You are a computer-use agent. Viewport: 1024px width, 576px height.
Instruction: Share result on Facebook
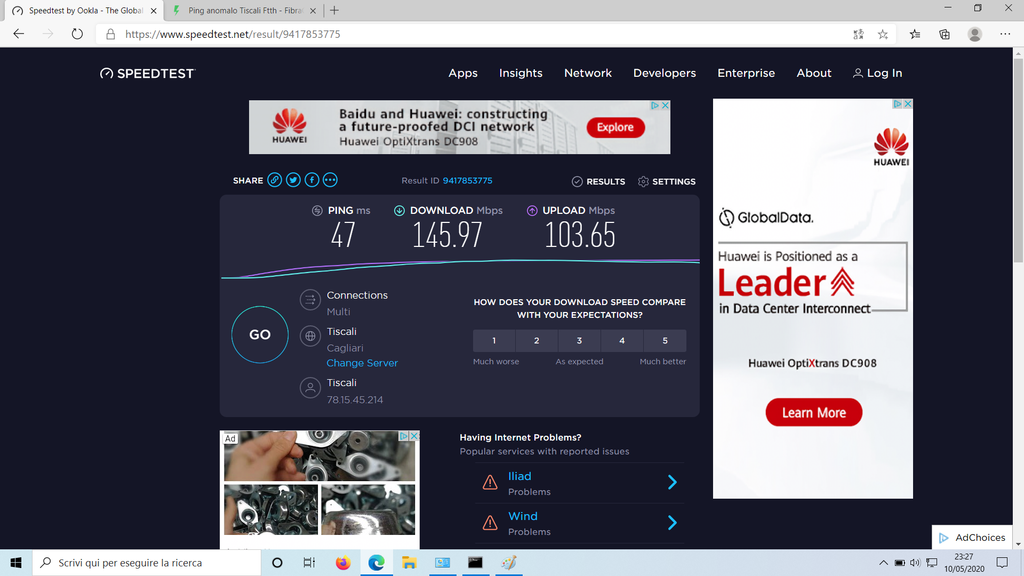coord(312,180)
